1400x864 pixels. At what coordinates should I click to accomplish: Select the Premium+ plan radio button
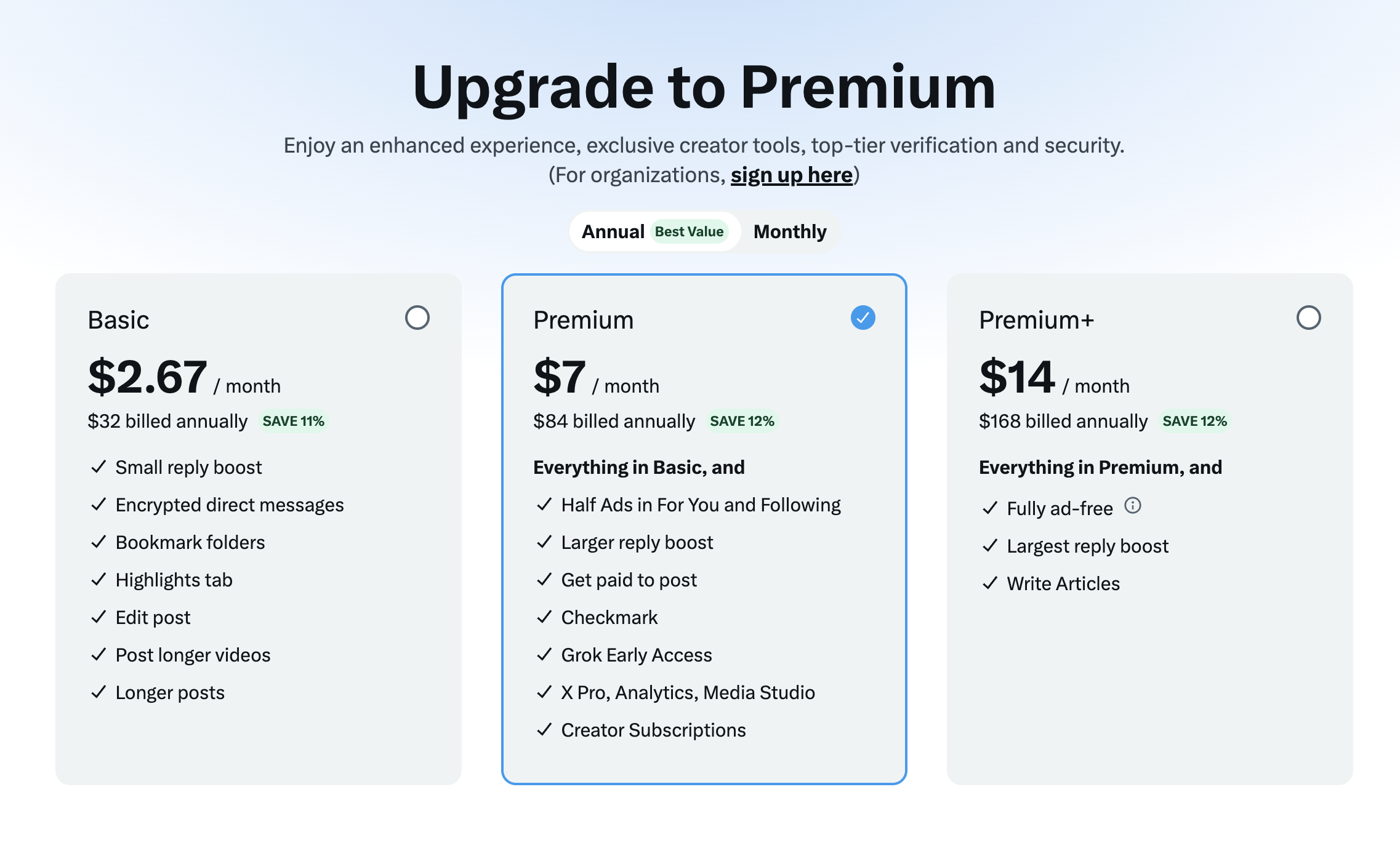pyautogui.click(x=1308, y=318)
